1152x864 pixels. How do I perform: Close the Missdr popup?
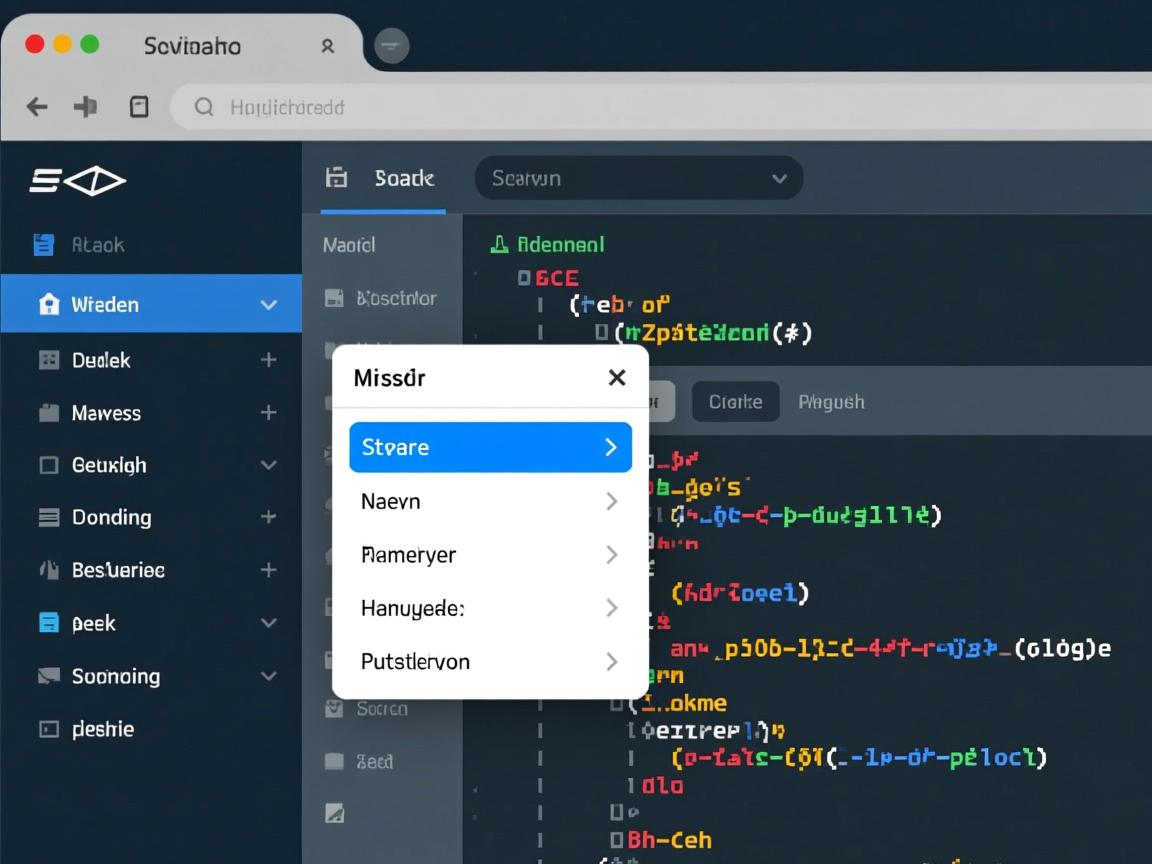tap(617, 377)
